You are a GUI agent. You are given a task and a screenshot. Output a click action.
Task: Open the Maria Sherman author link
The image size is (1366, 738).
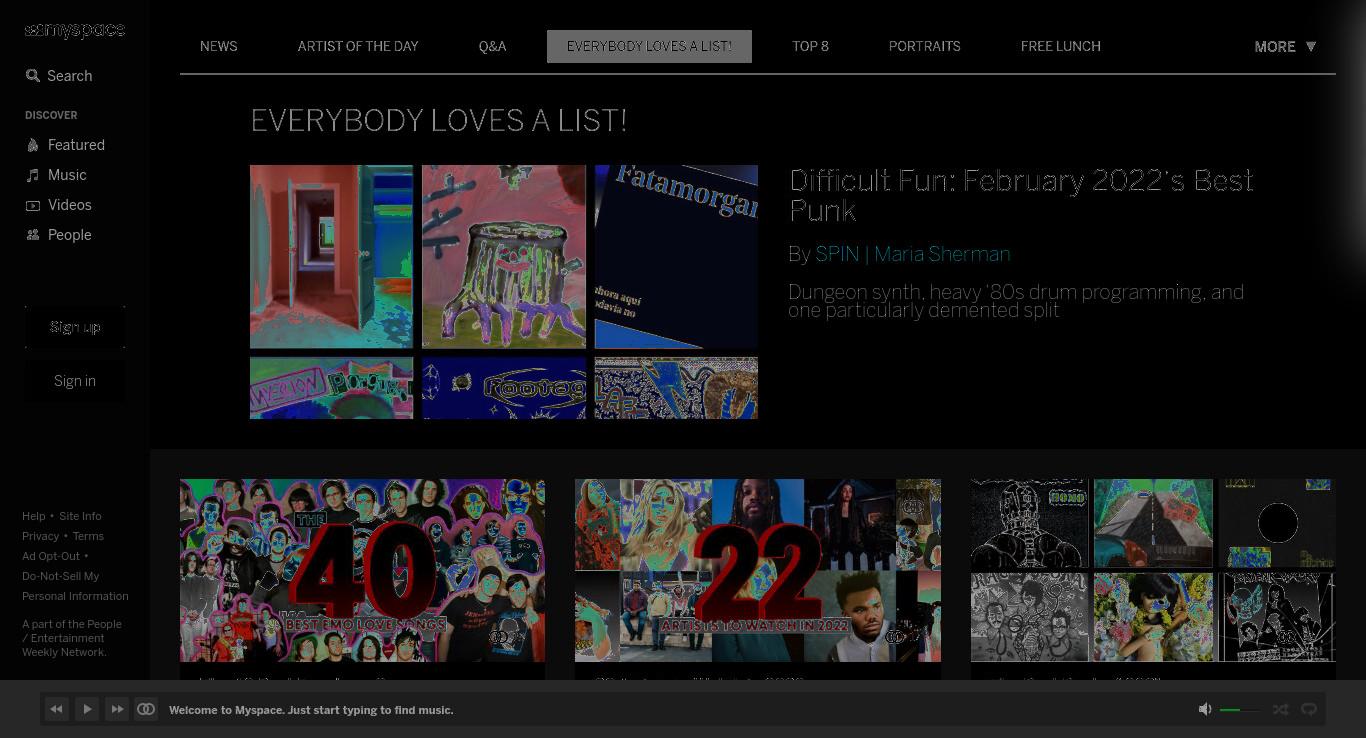coord(942,254)
